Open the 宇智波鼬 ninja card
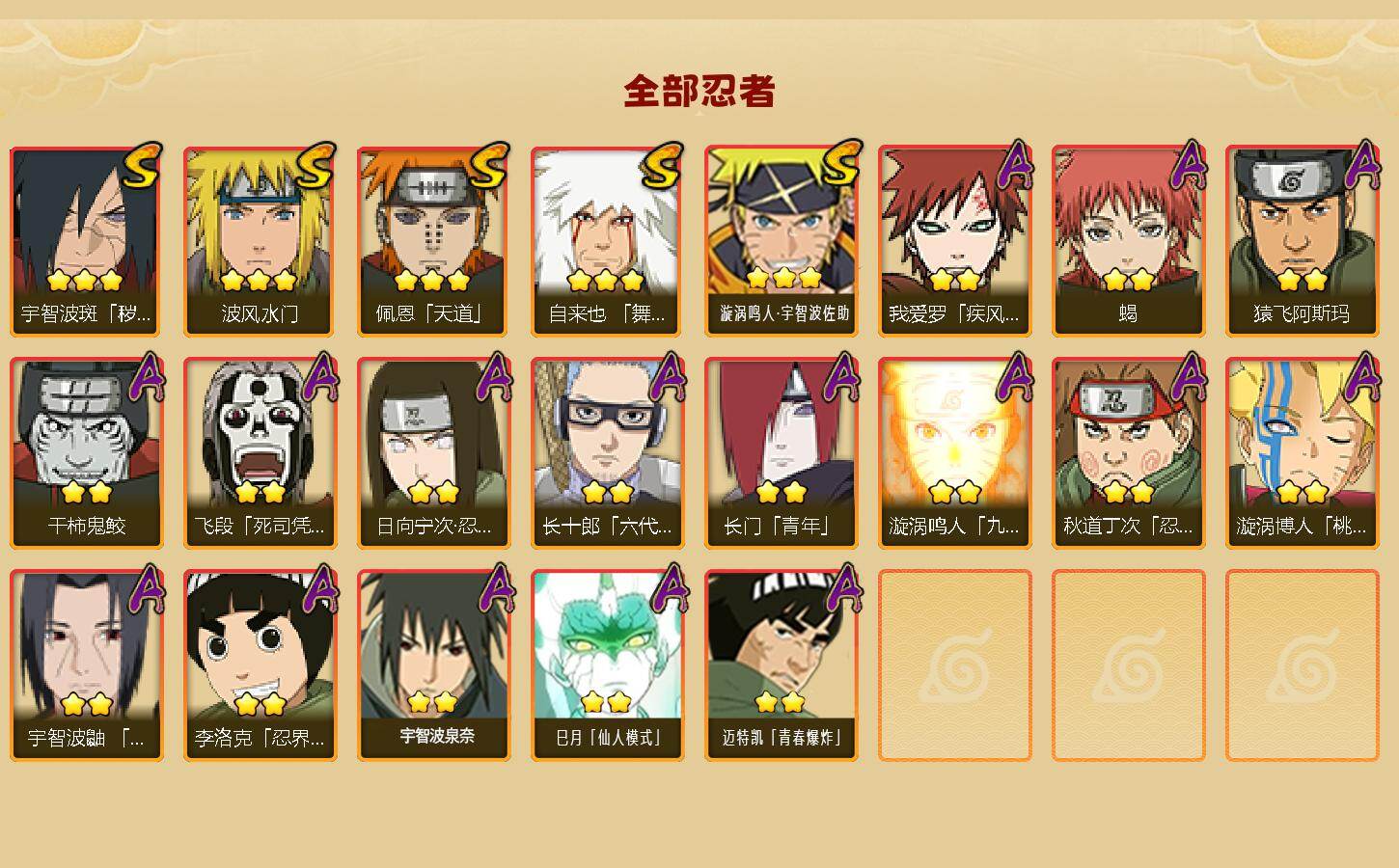 [87, 665]
